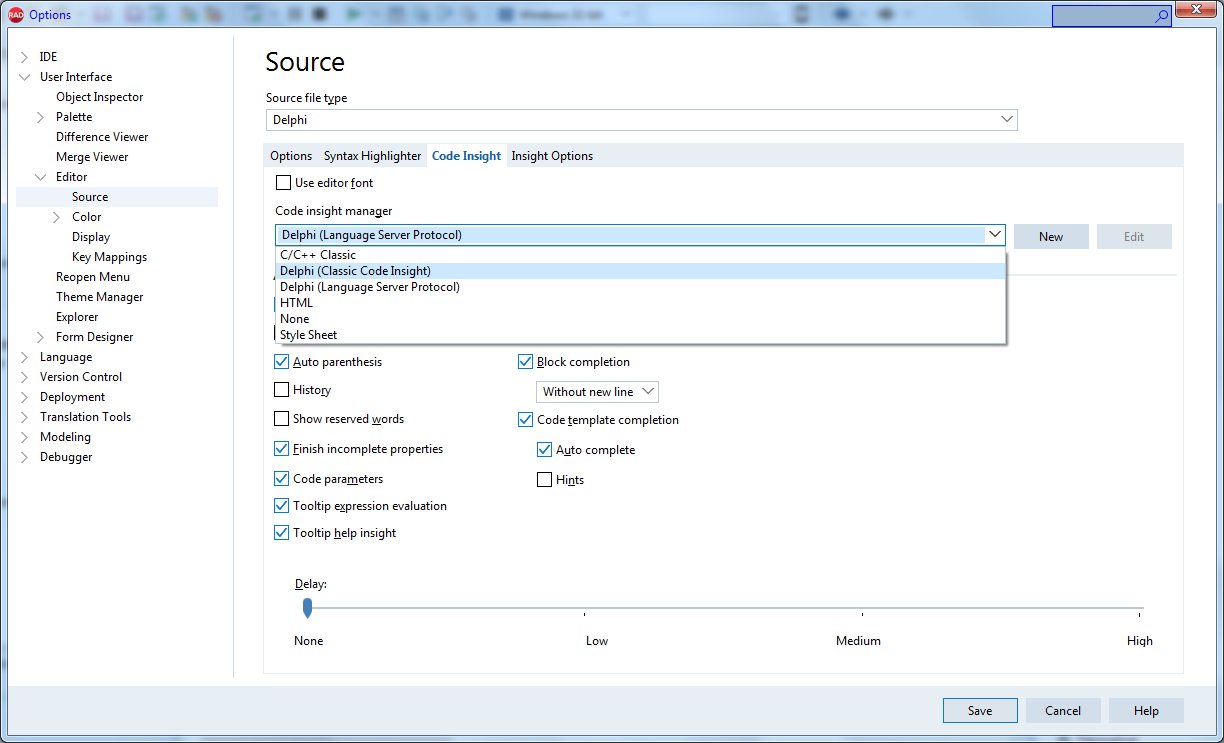Screen dimensions: 1224x743
Task: Close the Options dialog window
Action: (x=1195, y=11)
